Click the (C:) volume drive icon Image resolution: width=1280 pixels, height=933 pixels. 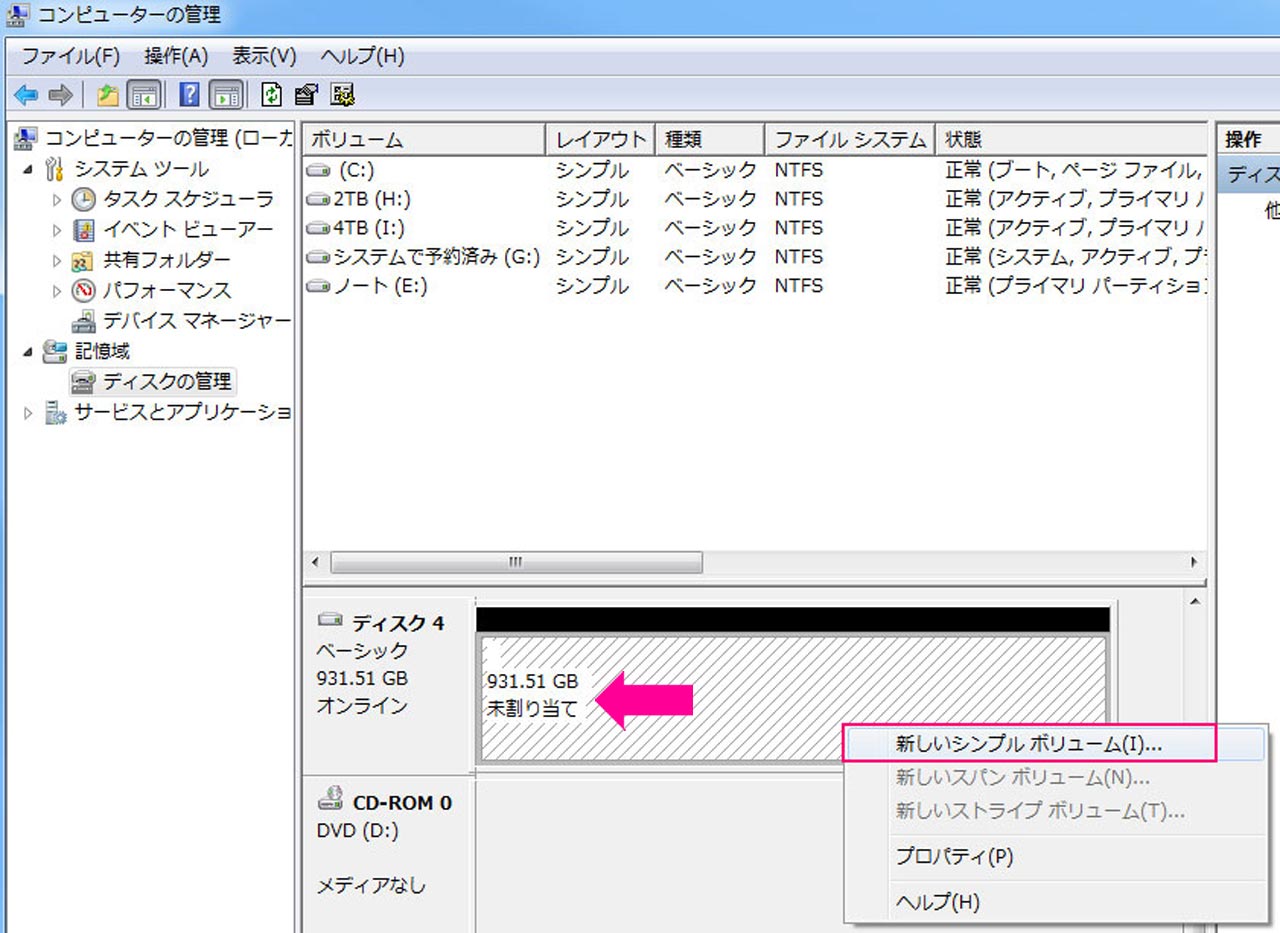tap(319, 170)
